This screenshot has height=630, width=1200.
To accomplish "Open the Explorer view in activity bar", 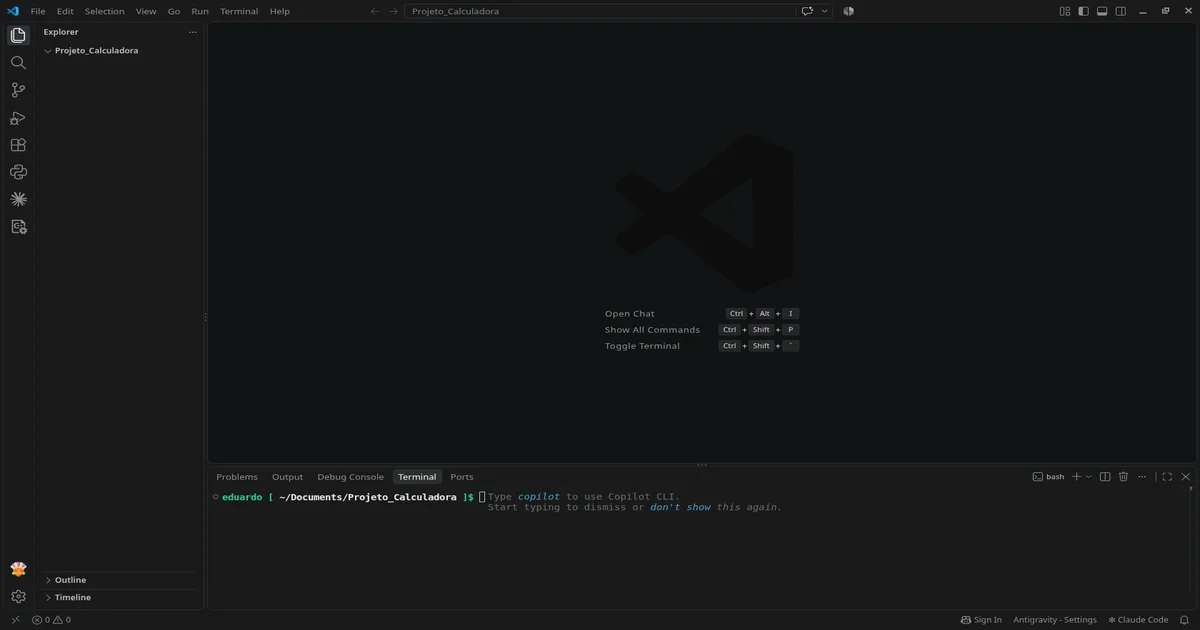I will [18, 35].
